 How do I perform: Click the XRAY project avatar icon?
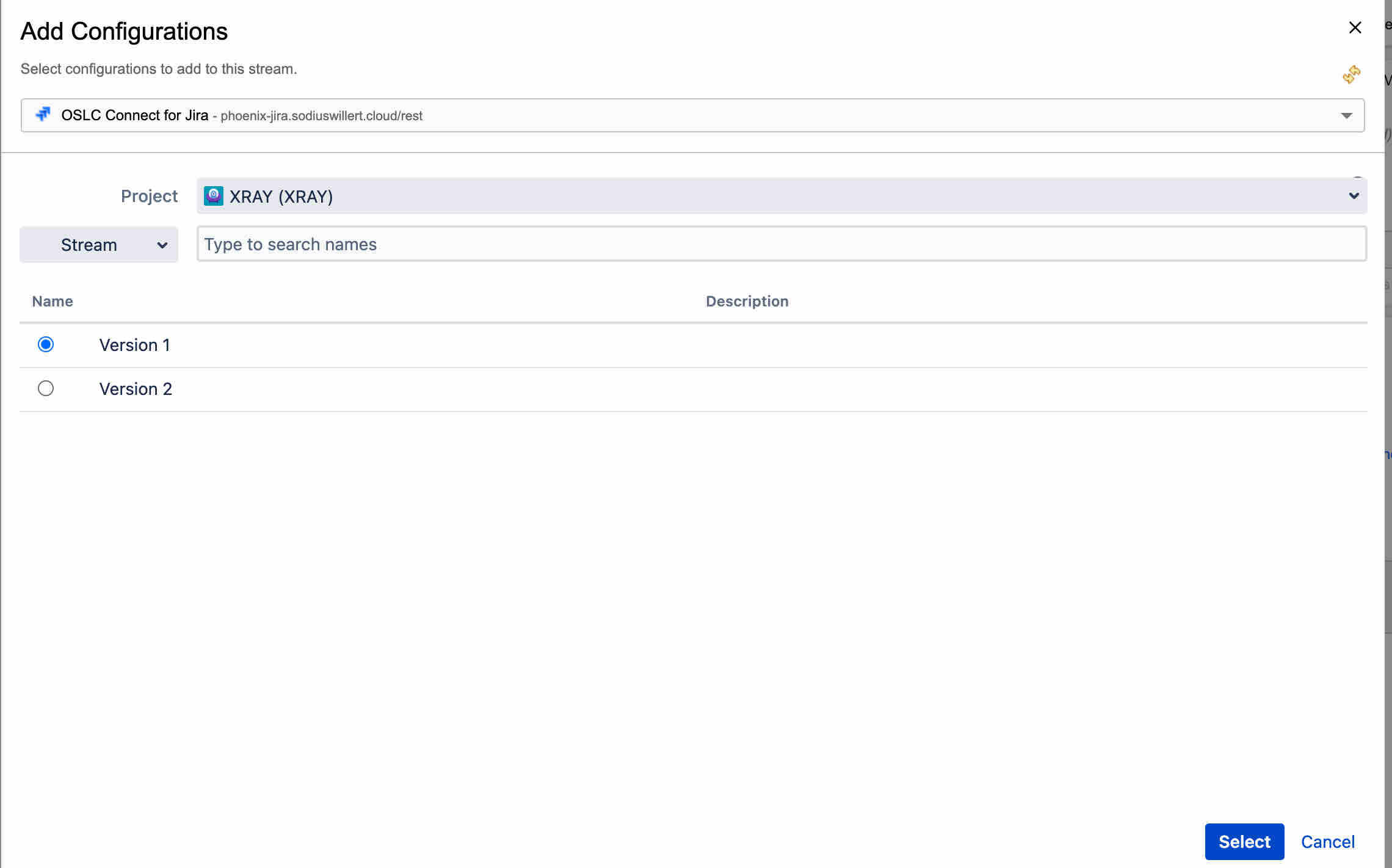pos(213,196)
